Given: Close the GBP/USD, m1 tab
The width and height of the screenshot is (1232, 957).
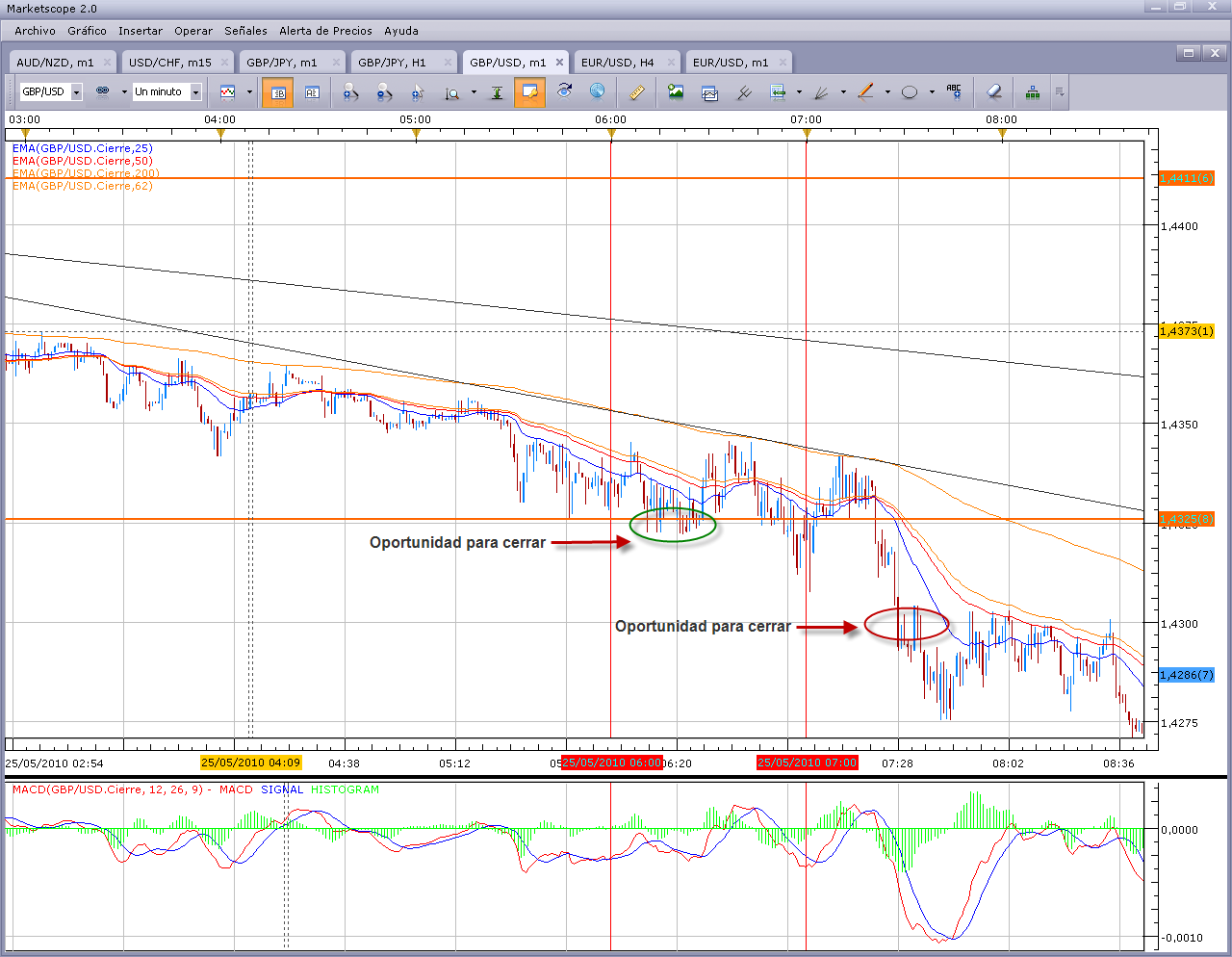Looking at the screenshot, I should tap(560, 63).
